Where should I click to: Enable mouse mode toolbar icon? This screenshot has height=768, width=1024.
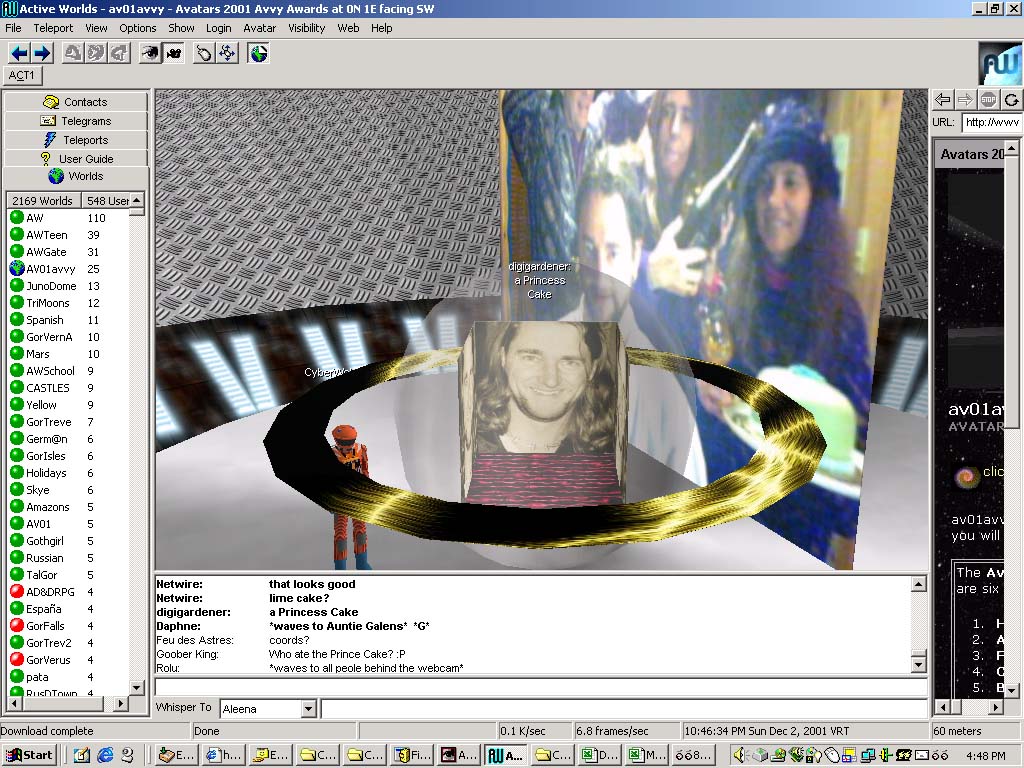pyautogui.click(x=204, y=53)
